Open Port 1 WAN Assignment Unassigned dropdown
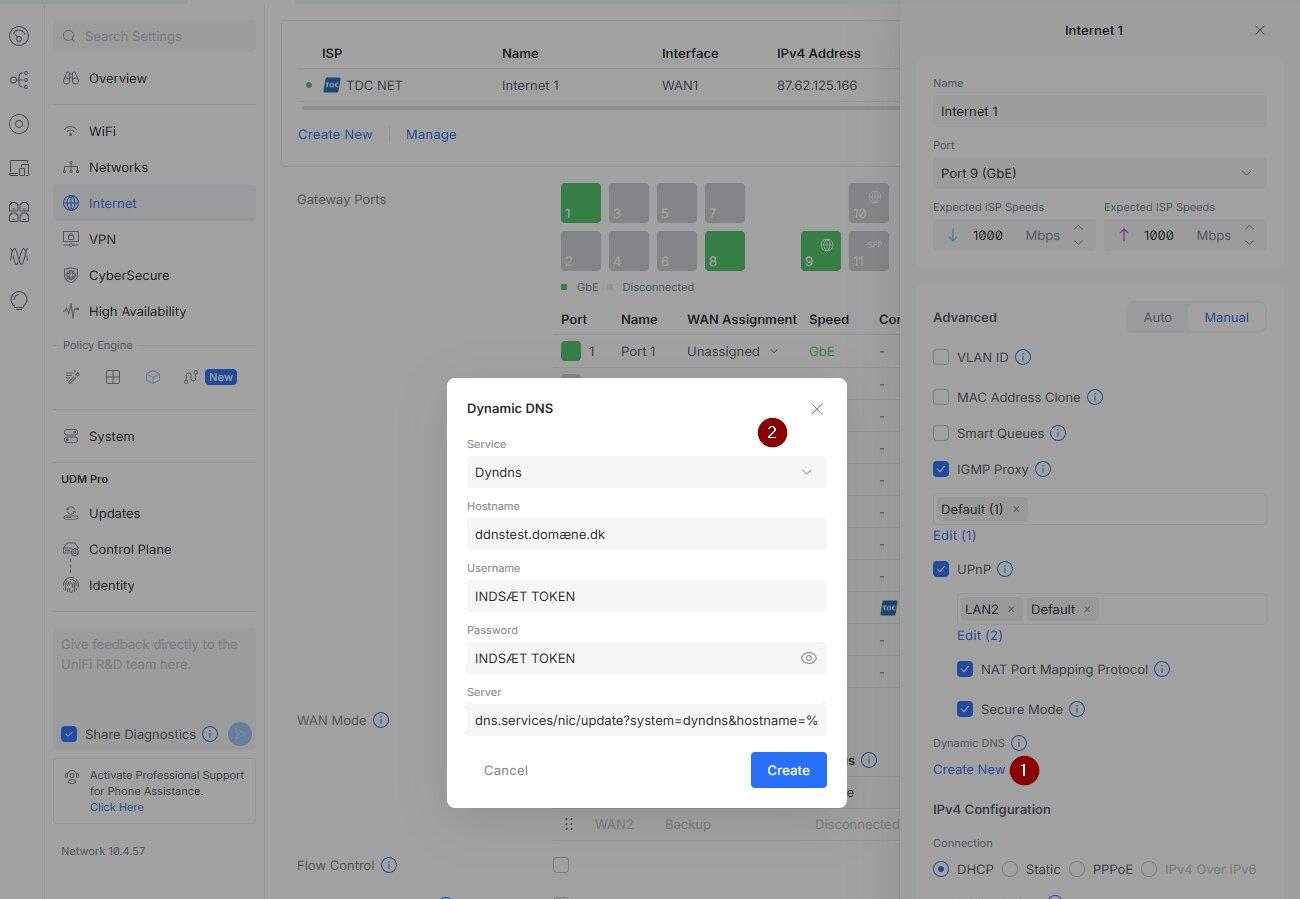Viewport: 1300px width, 899px height. (732, 351)
